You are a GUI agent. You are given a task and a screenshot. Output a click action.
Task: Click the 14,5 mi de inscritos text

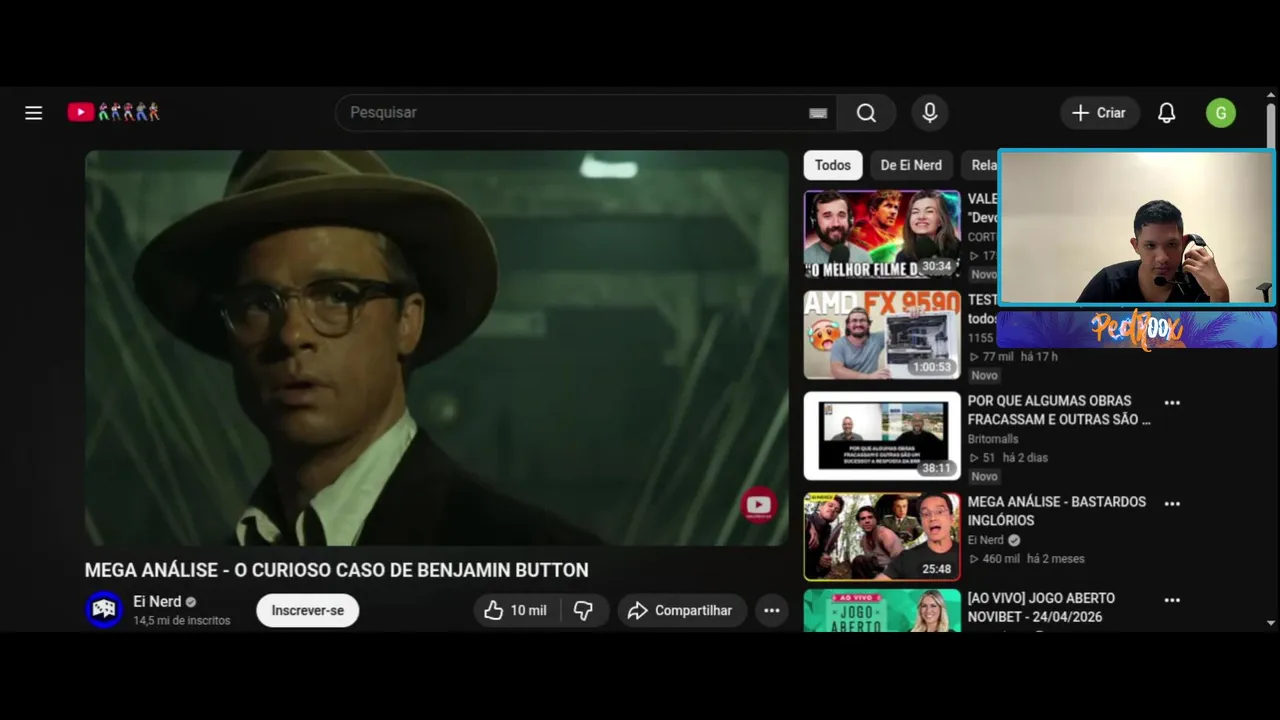[x=182, y=621]
